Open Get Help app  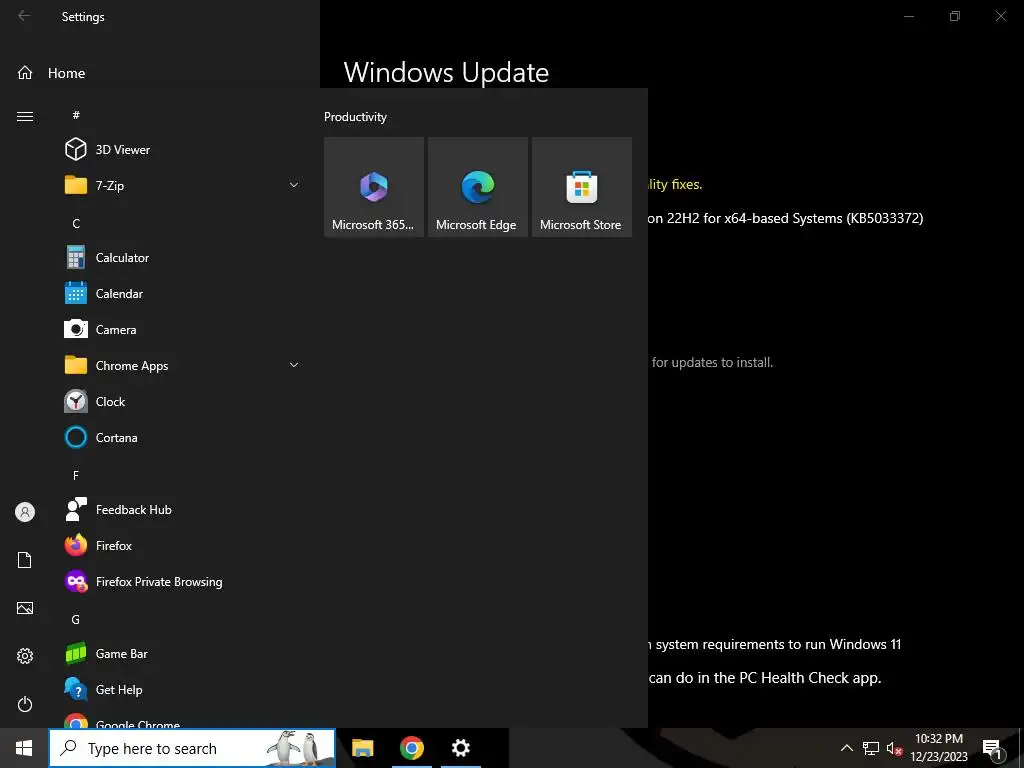pos(183,689)
